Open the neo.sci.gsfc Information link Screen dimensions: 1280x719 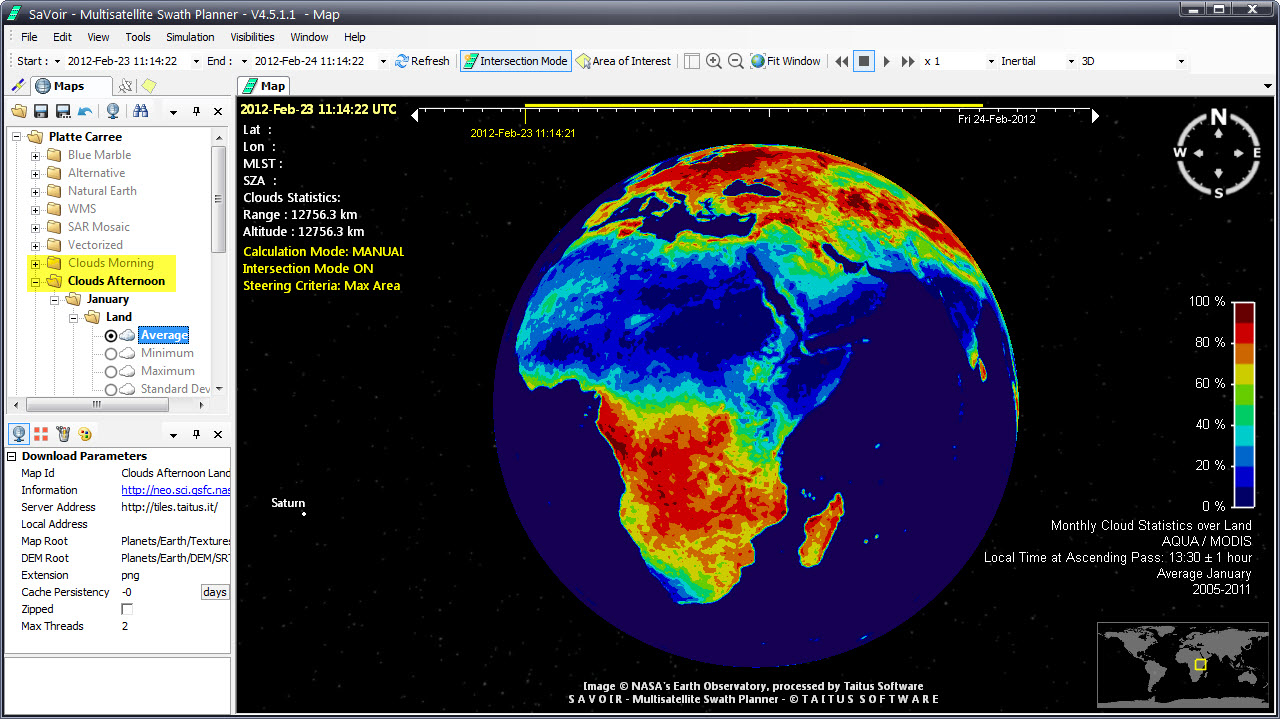point(175,490)
